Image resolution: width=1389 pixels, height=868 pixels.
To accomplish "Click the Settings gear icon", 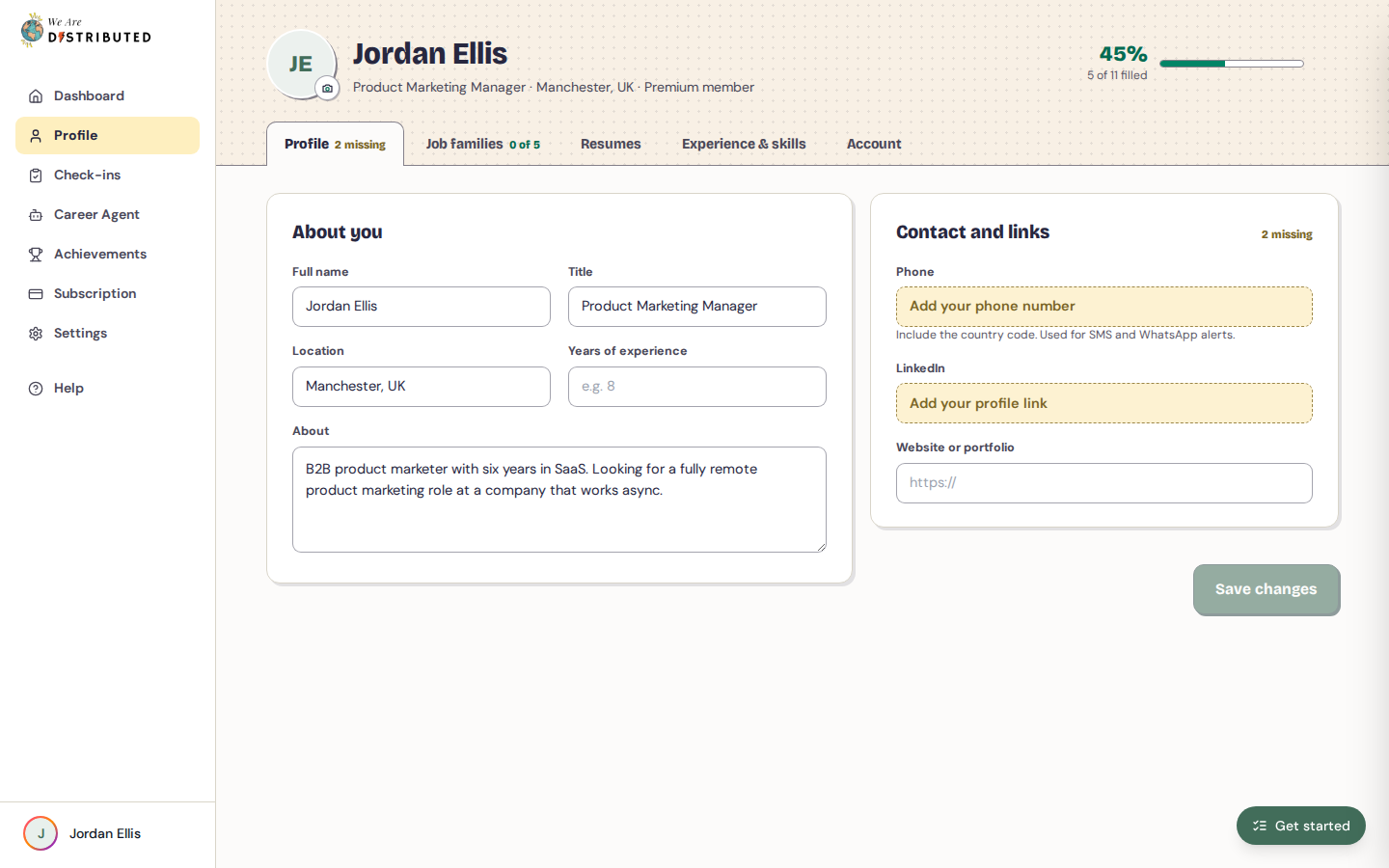I will [x=36, y=334].
